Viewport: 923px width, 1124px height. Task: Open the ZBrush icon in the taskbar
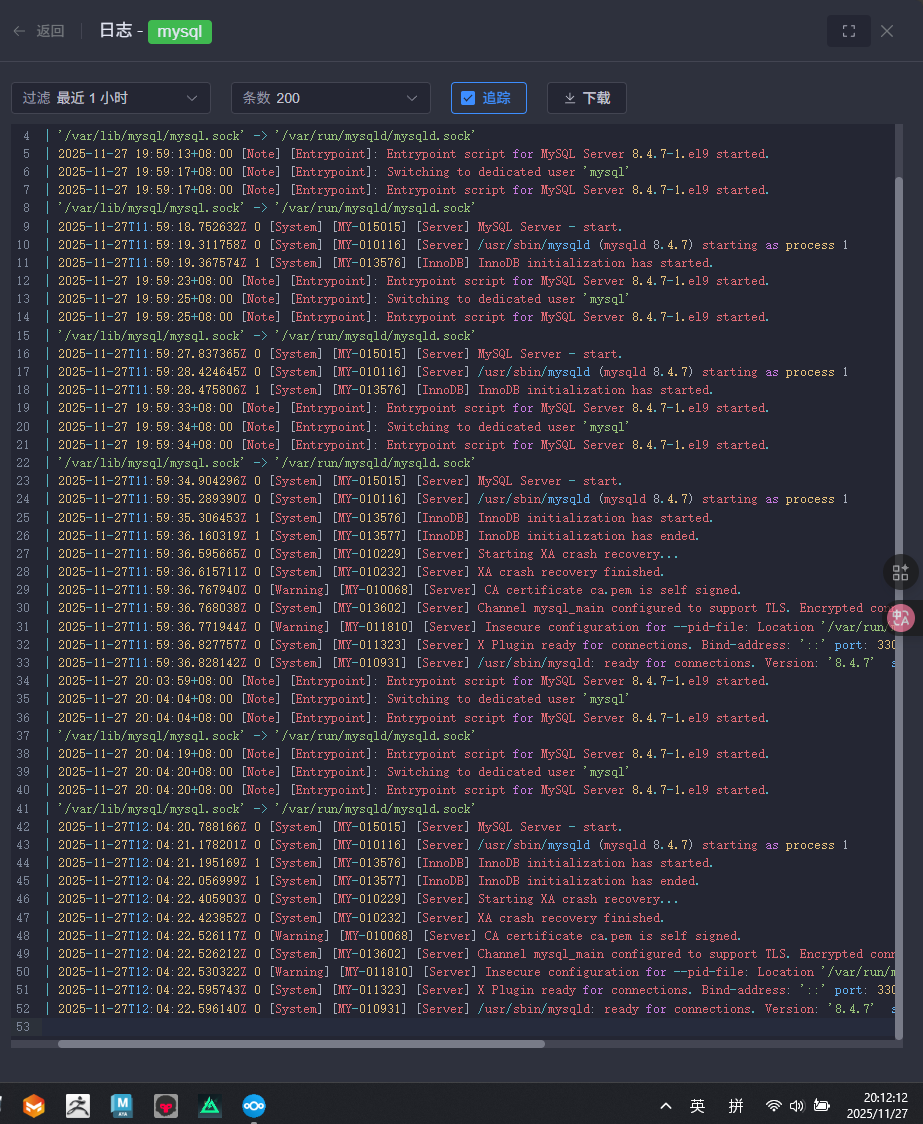click(78, 1106)
